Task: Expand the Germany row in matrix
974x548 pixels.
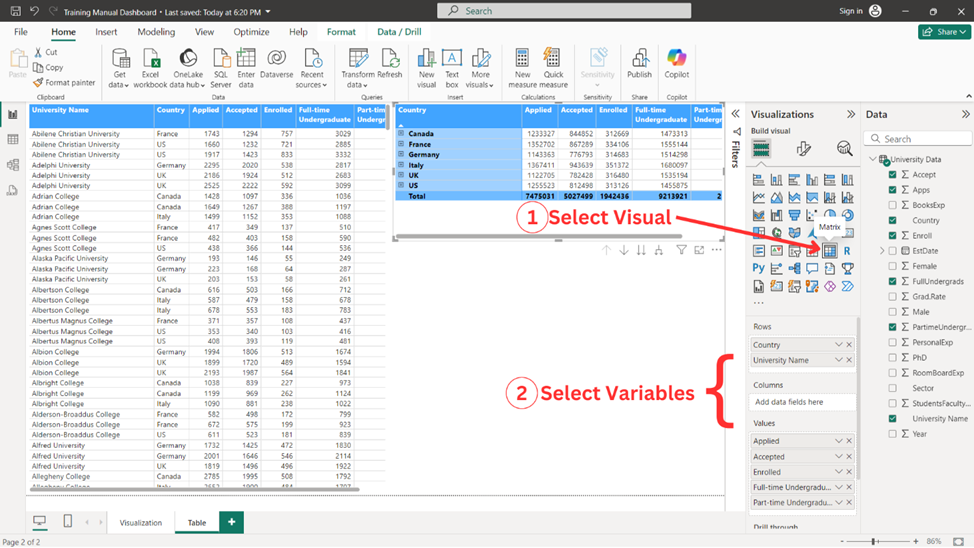Action: pos(401,154)
